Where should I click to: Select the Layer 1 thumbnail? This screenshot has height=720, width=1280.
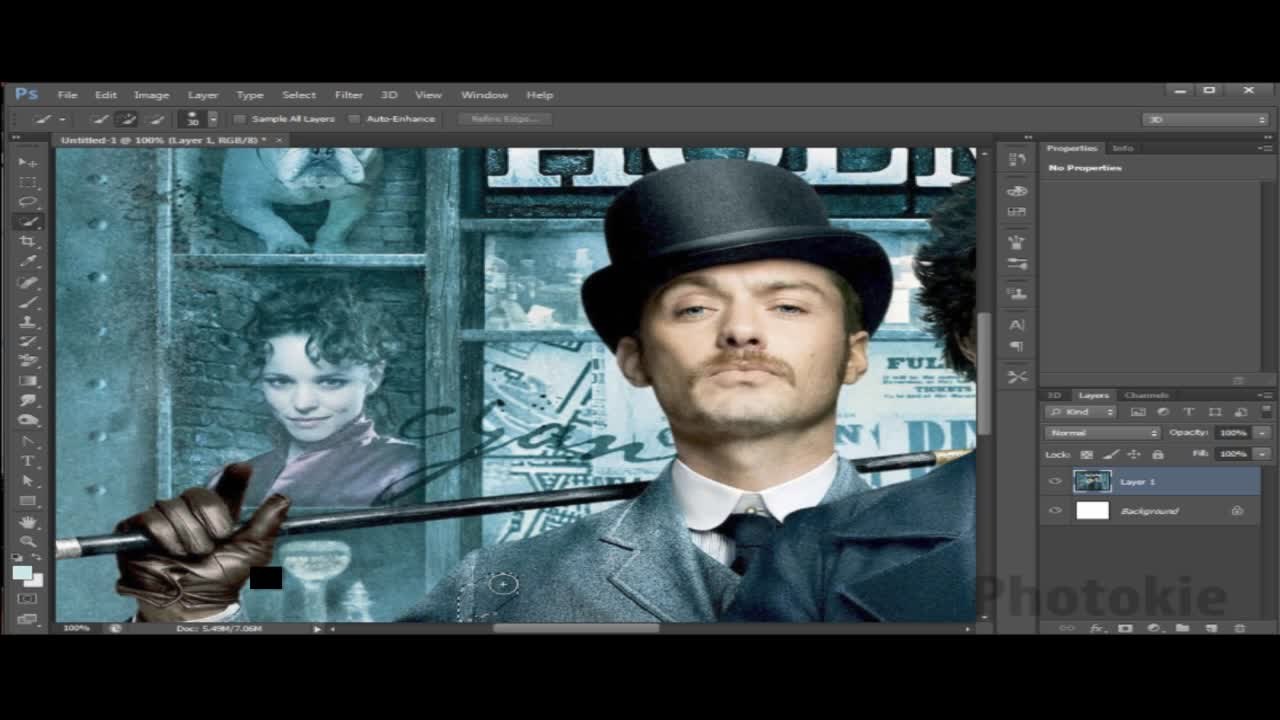coord(1092,482)
